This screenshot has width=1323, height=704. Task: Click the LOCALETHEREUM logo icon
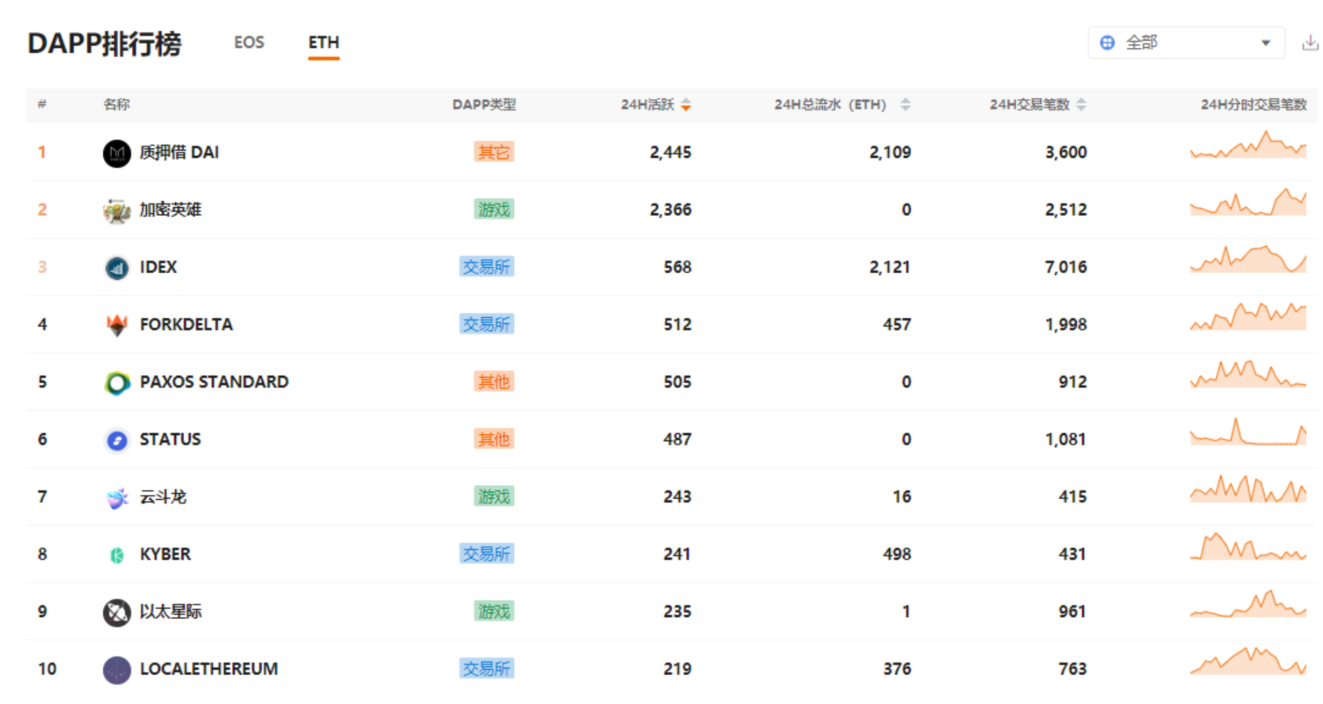(x=117, y=669)
